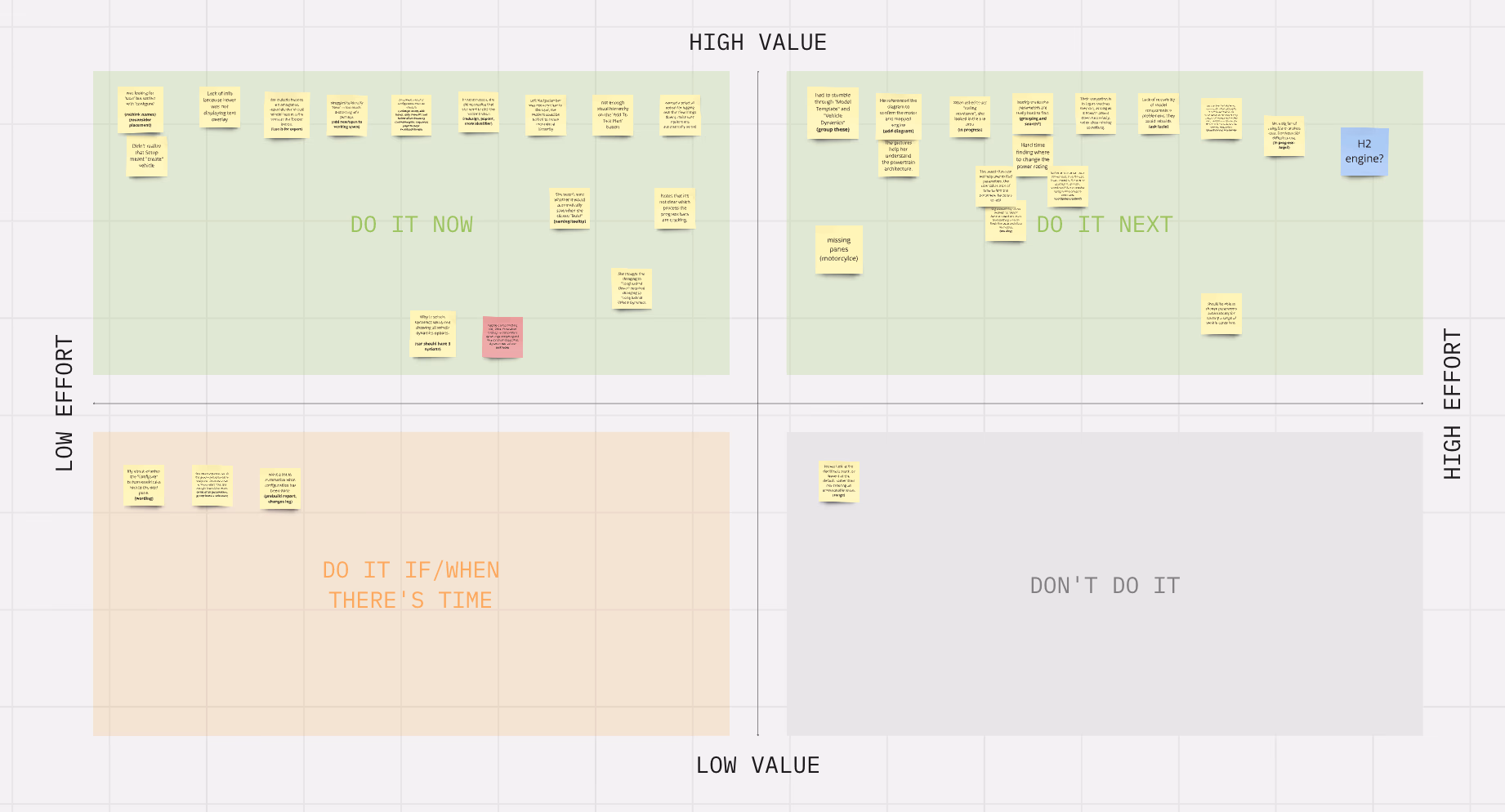This screenshot has width=1505, height=812.
Task: Click the 'DO IT IF/WHEN THERE'S TIME' label
Action: 411,585
